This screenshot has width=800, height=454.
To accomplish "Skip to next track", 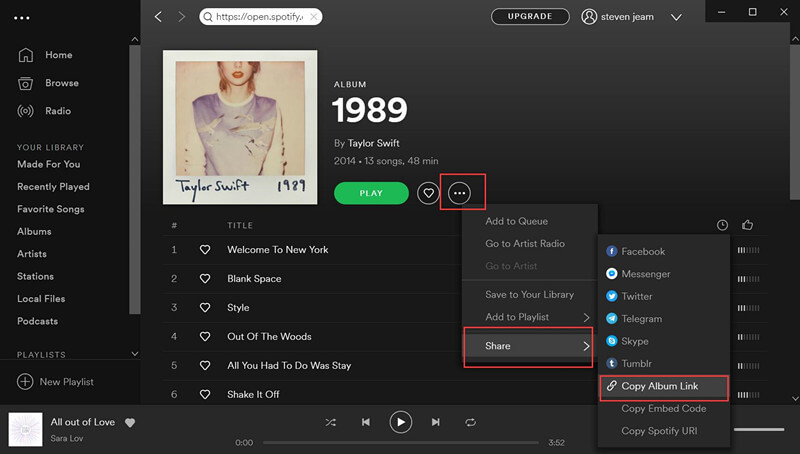I will 435,422.
